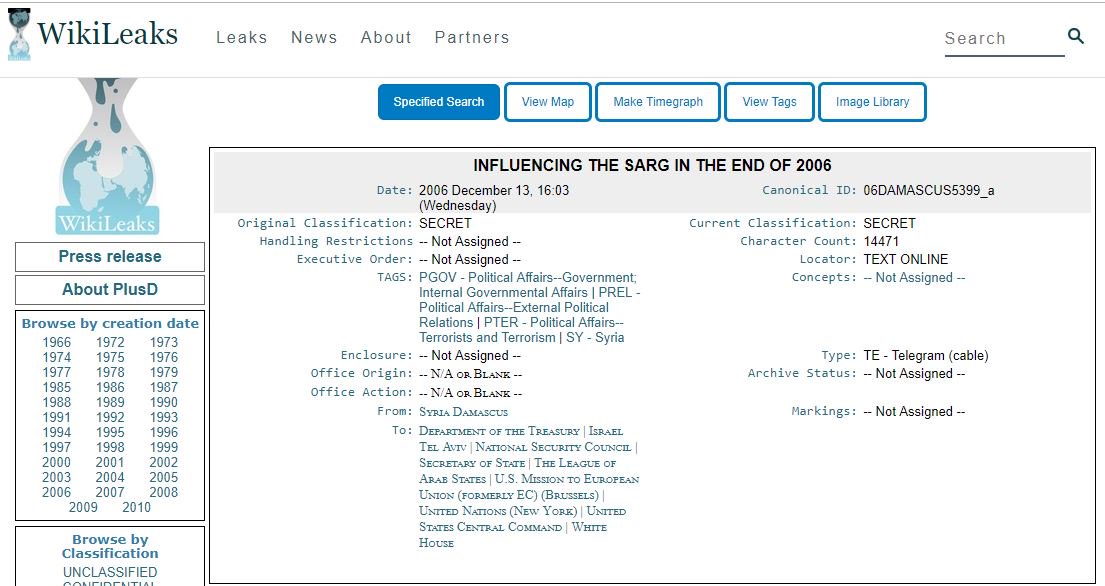Browse cables created in 1972
Viewport: 1105px width, 586px height.
[x=110, y=342]
